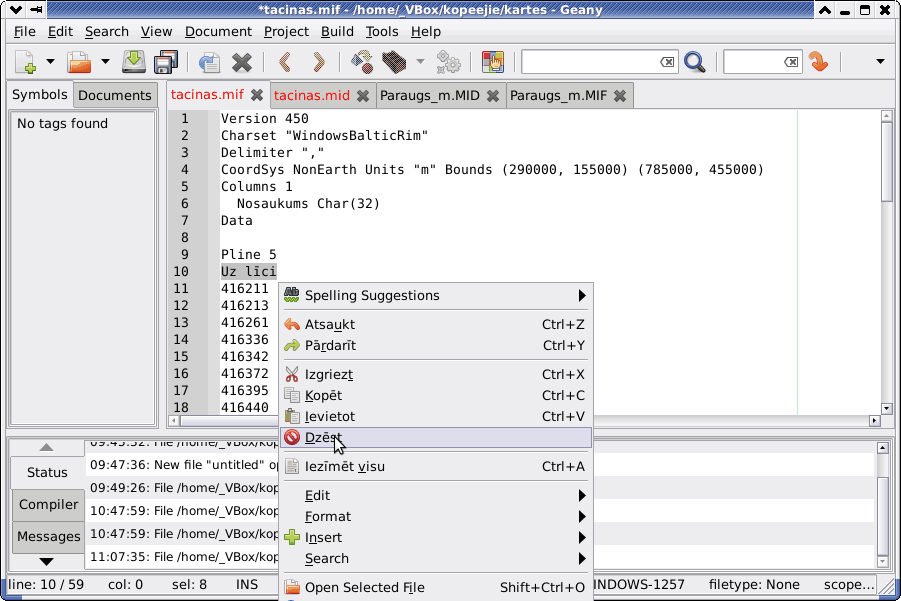This screenshot has height=601, width=901.
Task: Click the down arrow below Messages tab
Action: click(x=47, y=561)
